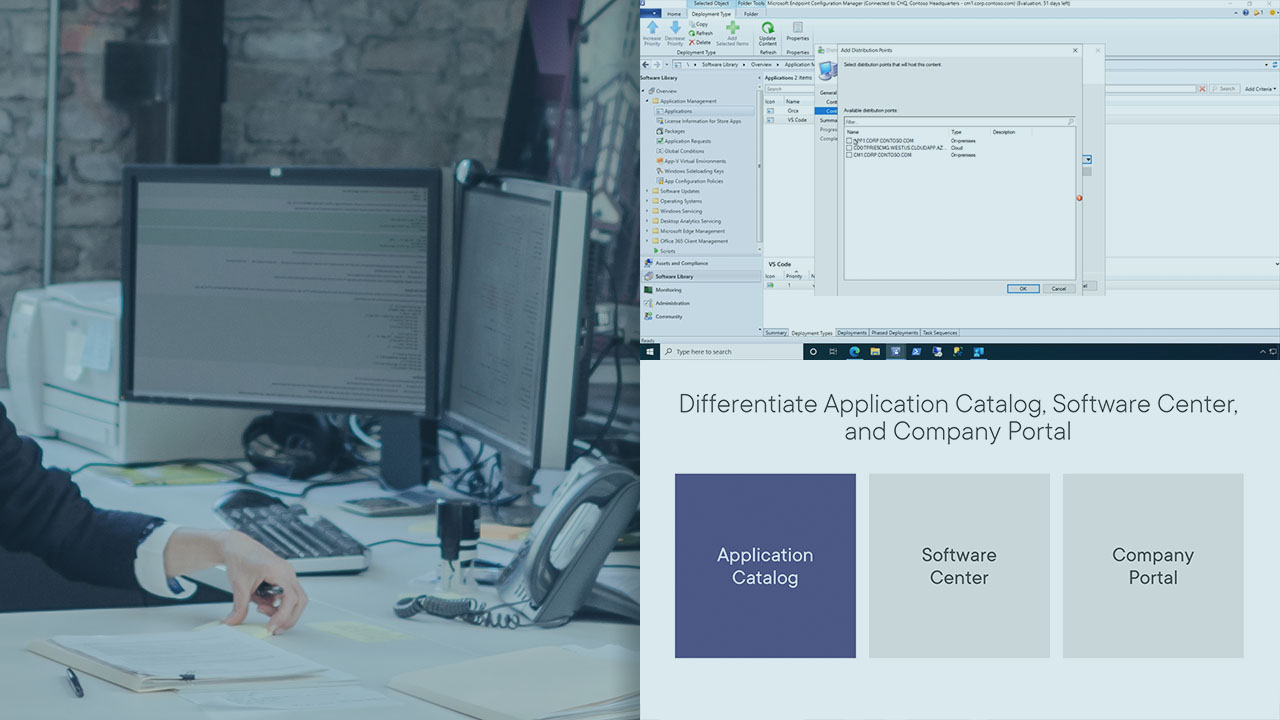1280x720 pixels.
Task: Switch to the Home ribbon tab
Action: [674, 14]
